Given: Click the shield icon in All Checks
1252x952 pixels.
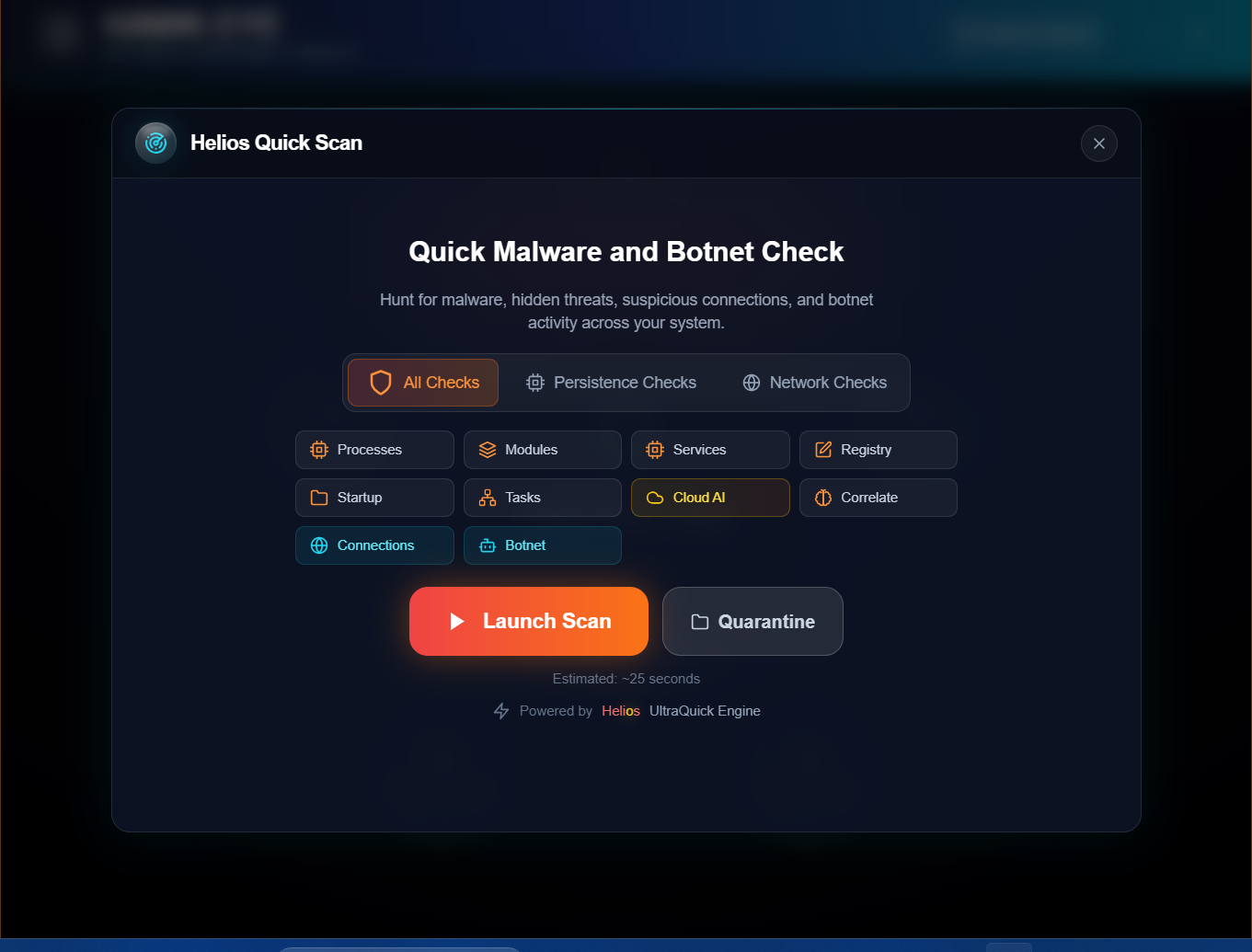Looking at the screenshot, I should click(381, 383).
